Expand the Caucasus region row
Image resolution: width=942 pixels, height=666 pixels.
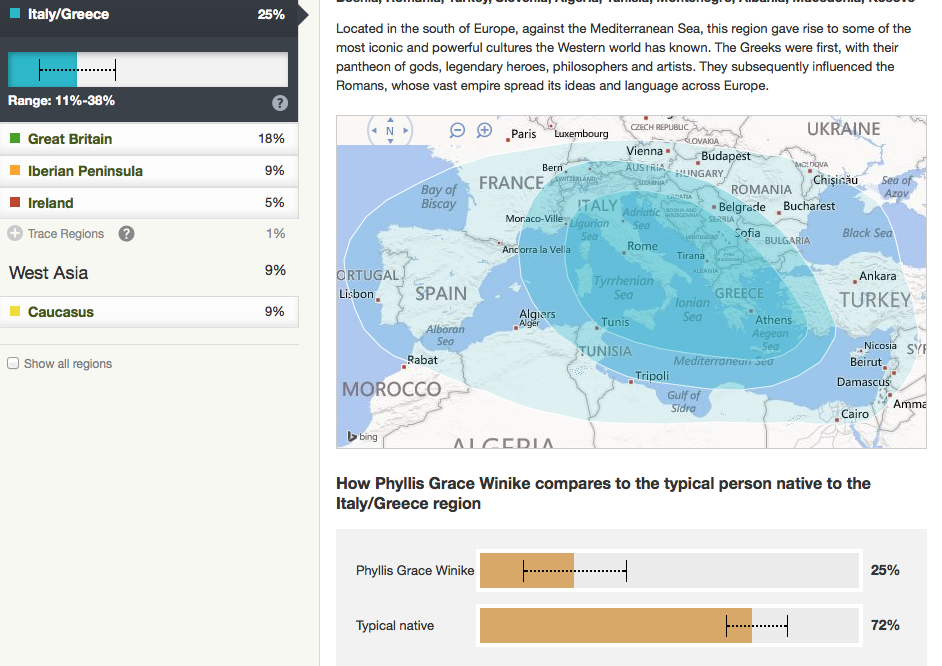click(x=149, y=312)
